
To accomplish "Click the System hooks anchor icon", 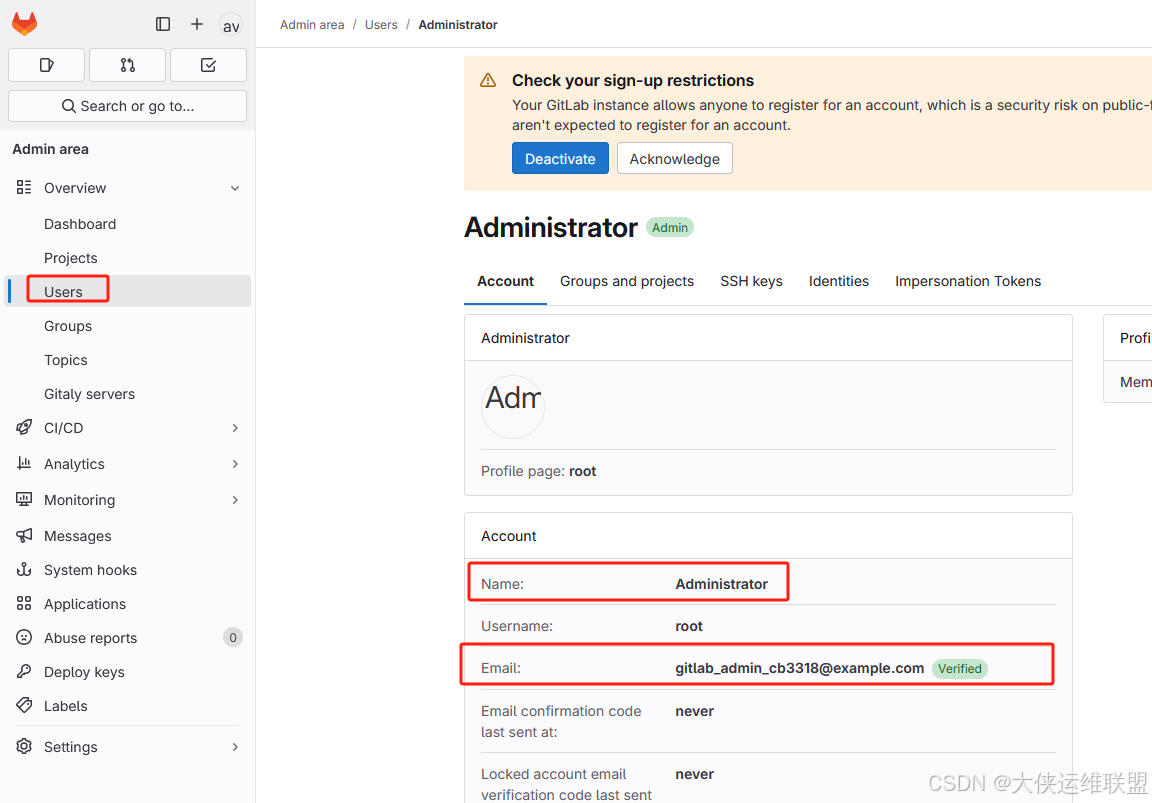I will click(x=24, y=569).
